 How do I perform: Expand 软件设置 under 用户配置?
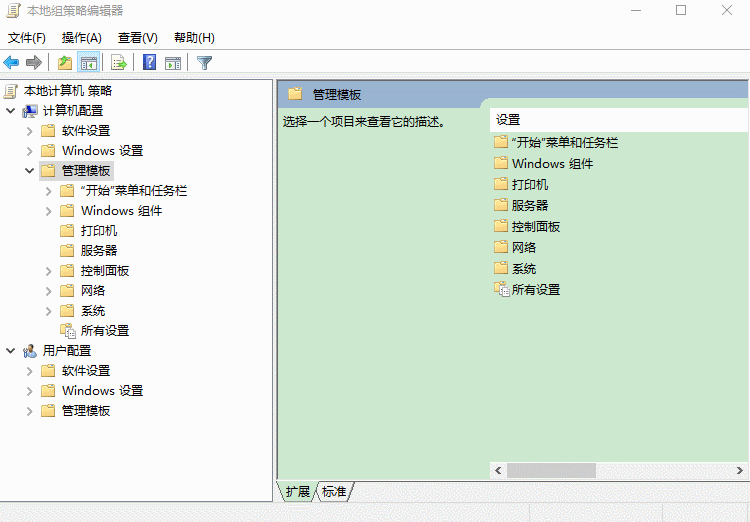(30, 371)
